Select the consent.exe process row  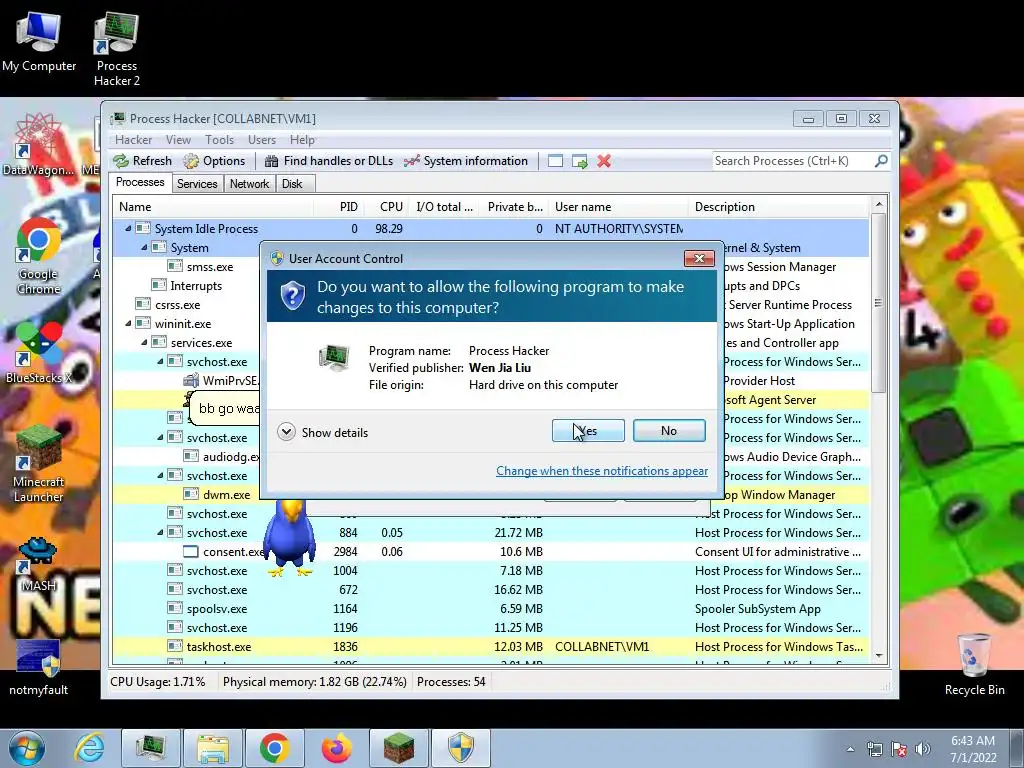pyautogui.click(x=491, y=552)
